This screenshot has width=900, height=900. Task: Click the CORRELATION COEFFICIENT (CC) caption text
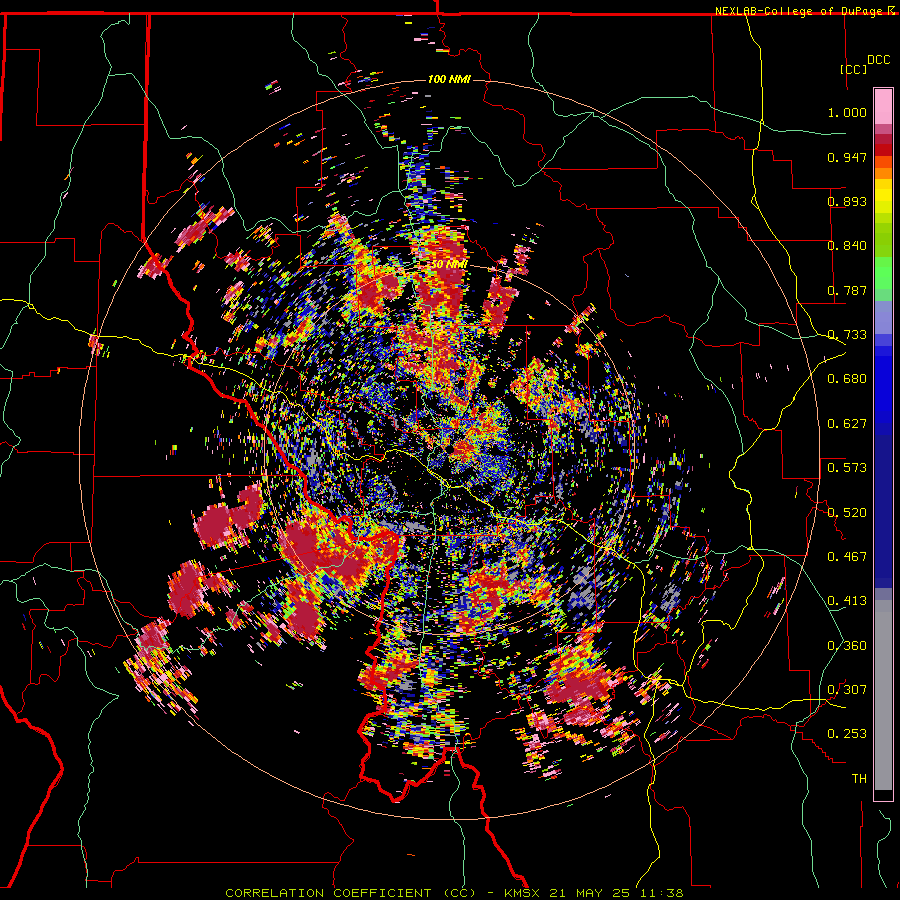tap(350, 893)
